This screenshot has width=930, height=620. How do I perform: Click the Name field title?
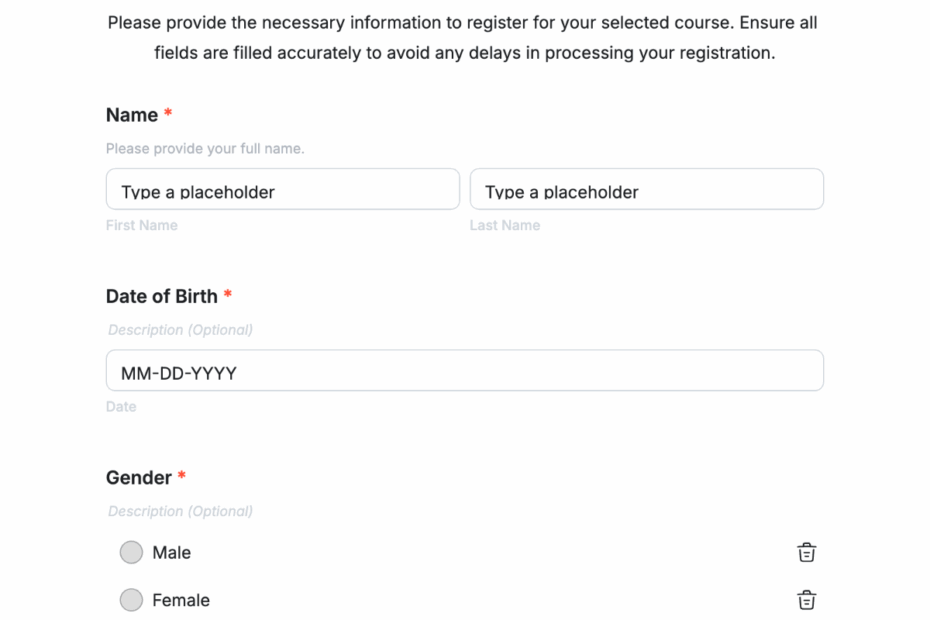point(131,114)
